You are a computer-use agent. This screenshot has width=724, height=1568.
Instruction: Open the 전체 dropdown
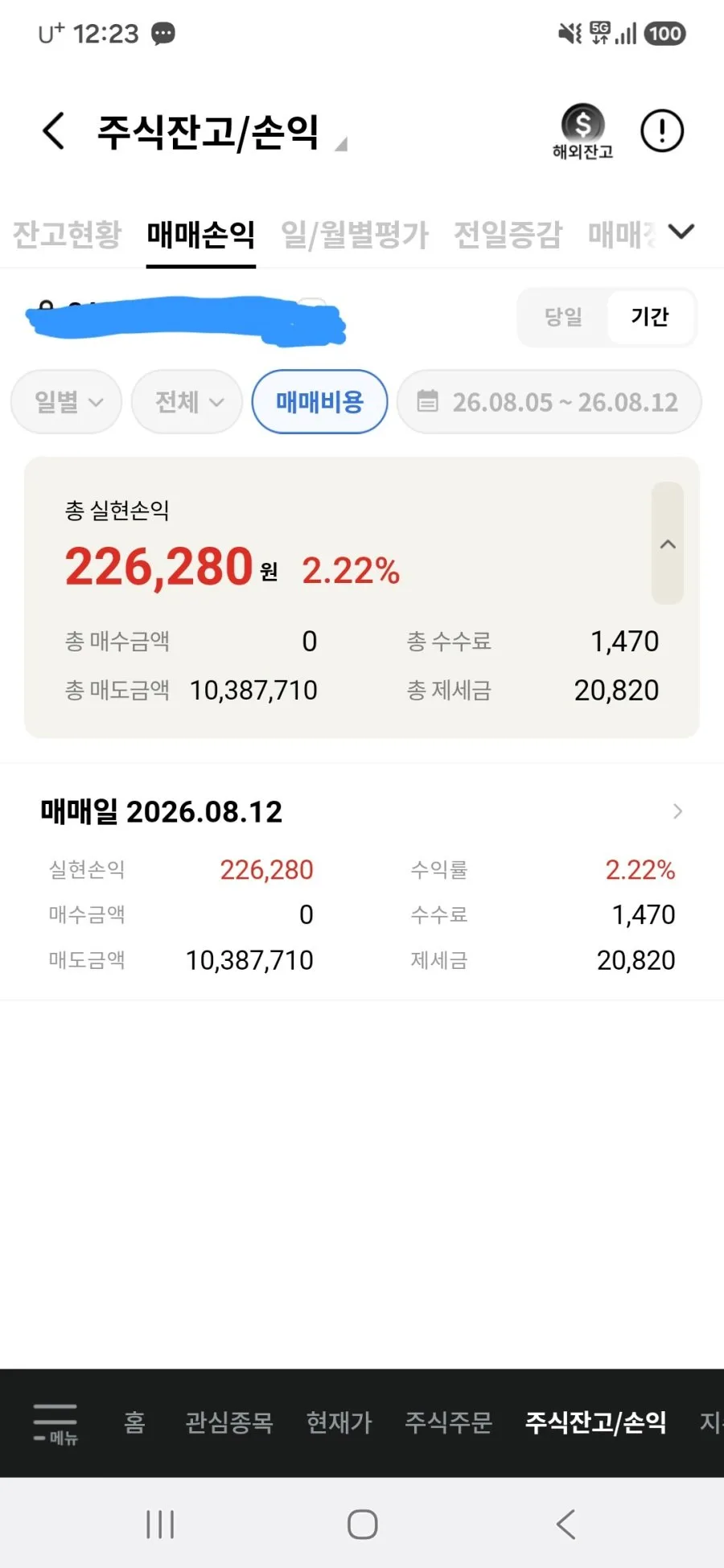[x=187, y=401]
